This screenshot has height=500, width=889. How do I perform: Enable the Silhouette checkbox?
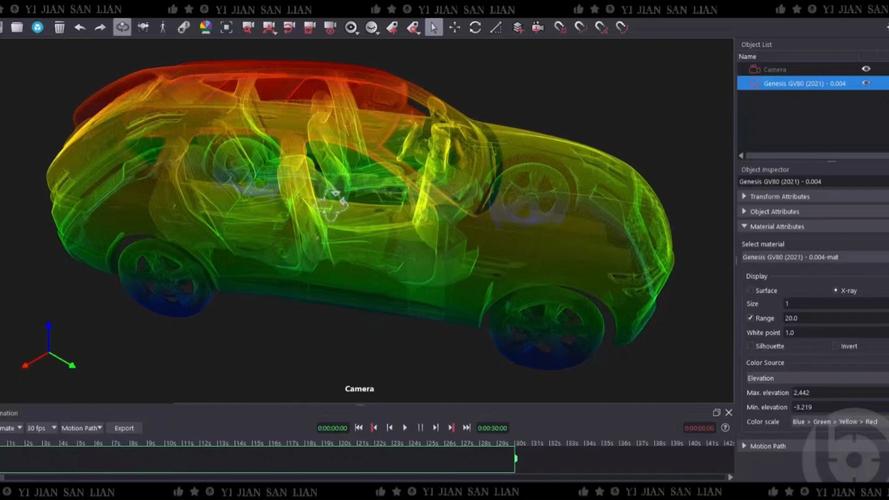750,346
